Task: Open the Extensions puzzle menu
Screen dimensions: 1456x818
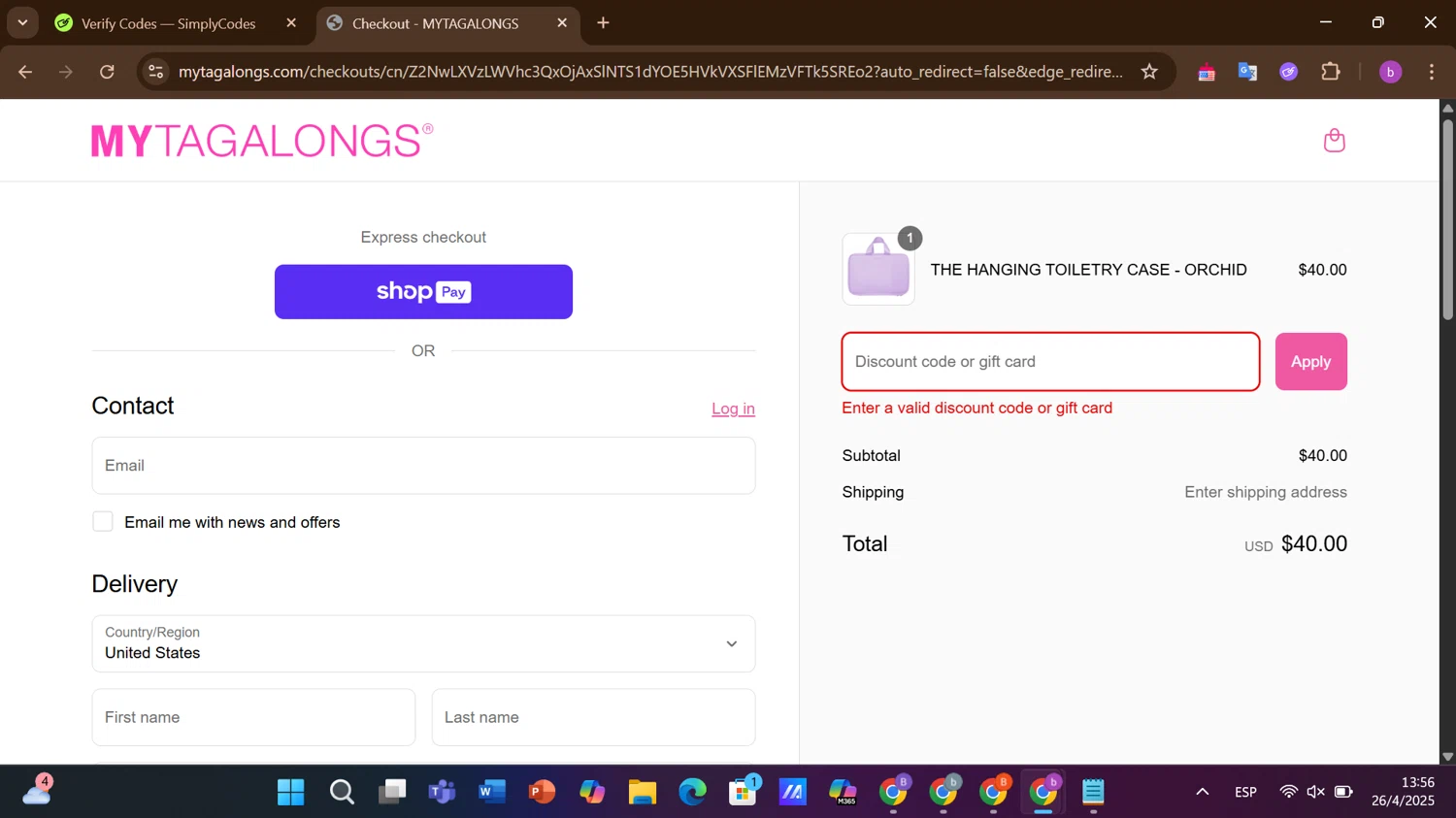Action: [1331, 72]
